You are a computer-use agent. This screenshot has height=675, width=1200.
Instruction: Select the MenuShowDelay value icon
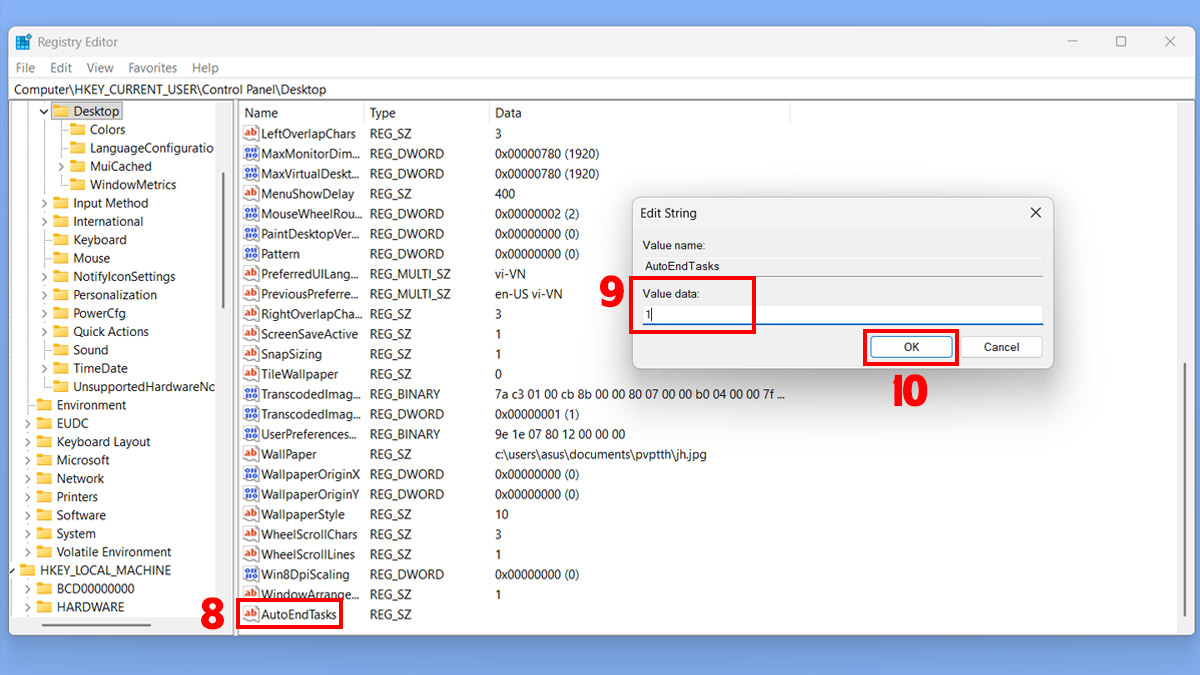coord(252,194)
